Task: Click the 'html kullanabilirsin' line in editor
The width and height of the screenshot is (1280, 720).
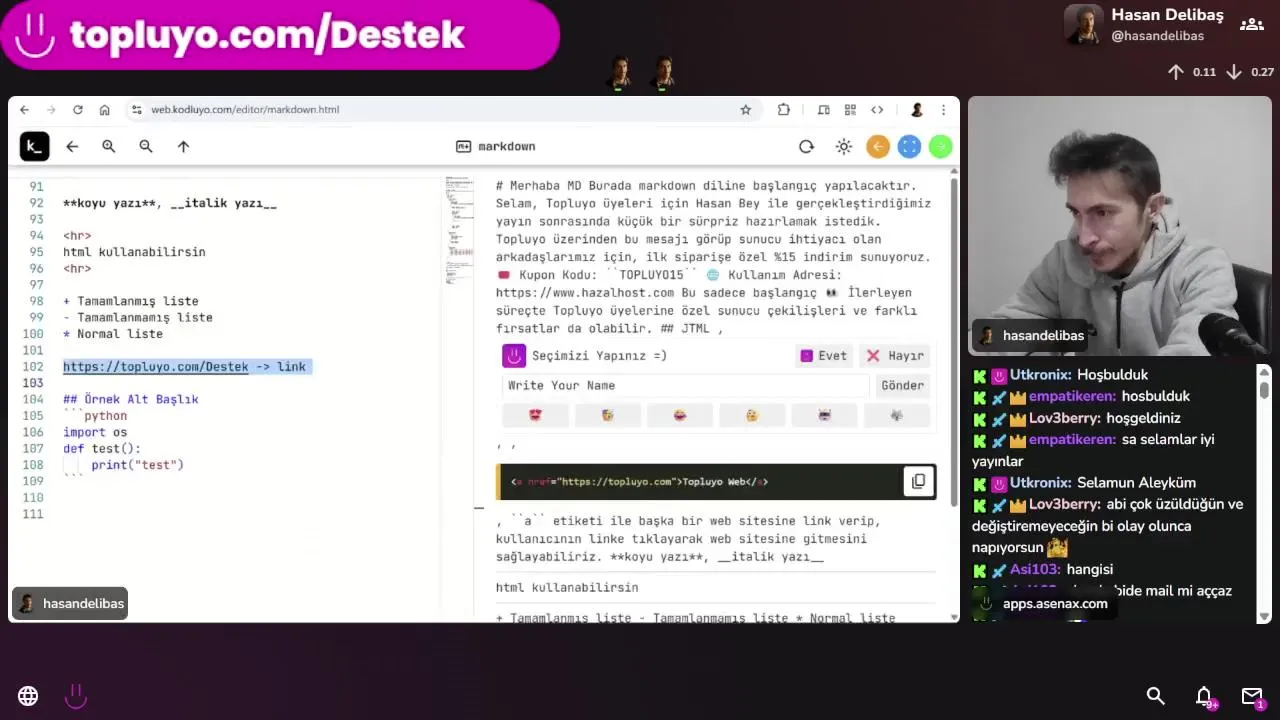Action: click(x=134, y=252)
